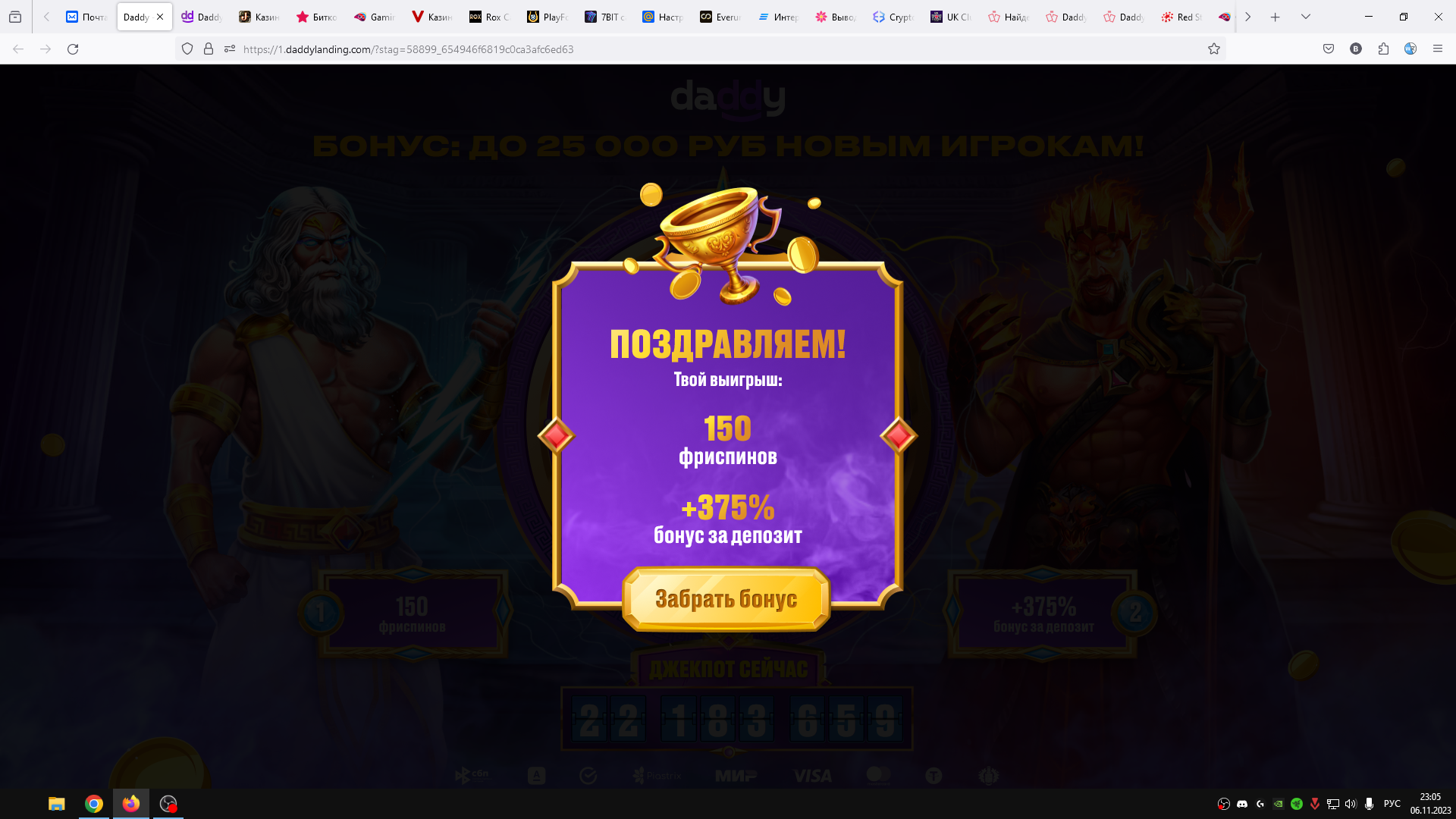Open Chrome from the taskbar
The height and width of the screenshot is (819, 1456).
tap(94, 804)
